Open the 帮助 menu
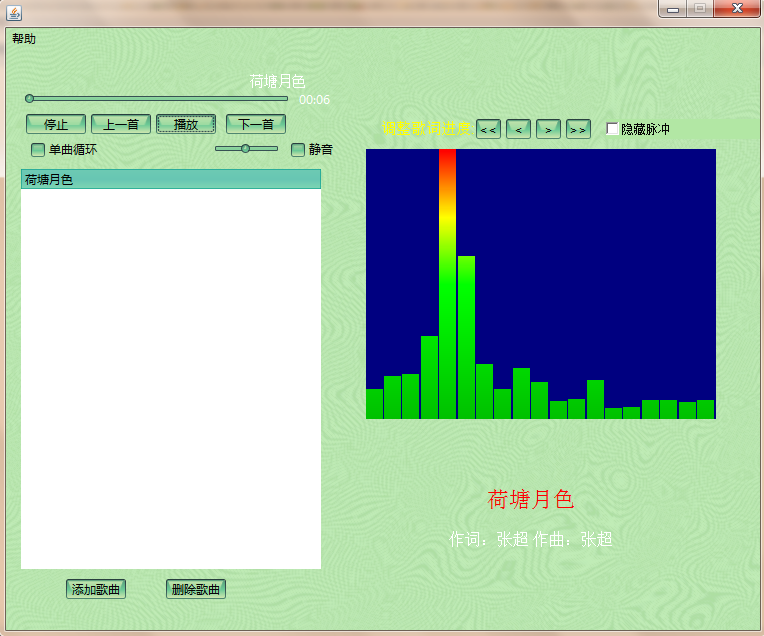 coord(24,39)
